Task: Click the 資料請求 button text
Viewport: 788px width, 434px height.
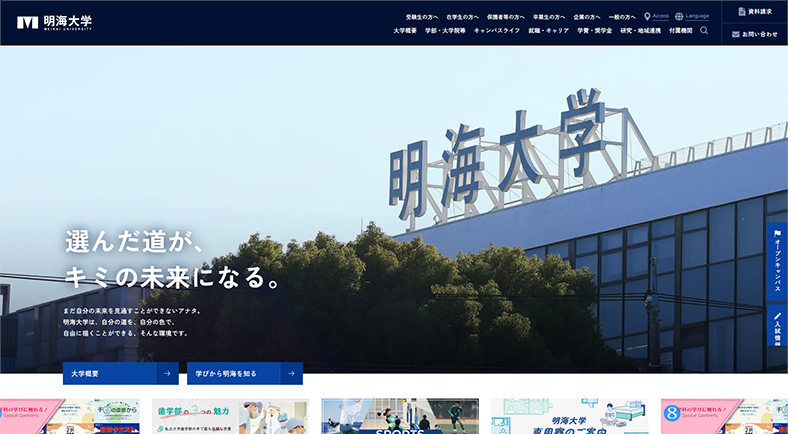Action: click(x=760, y=12)
